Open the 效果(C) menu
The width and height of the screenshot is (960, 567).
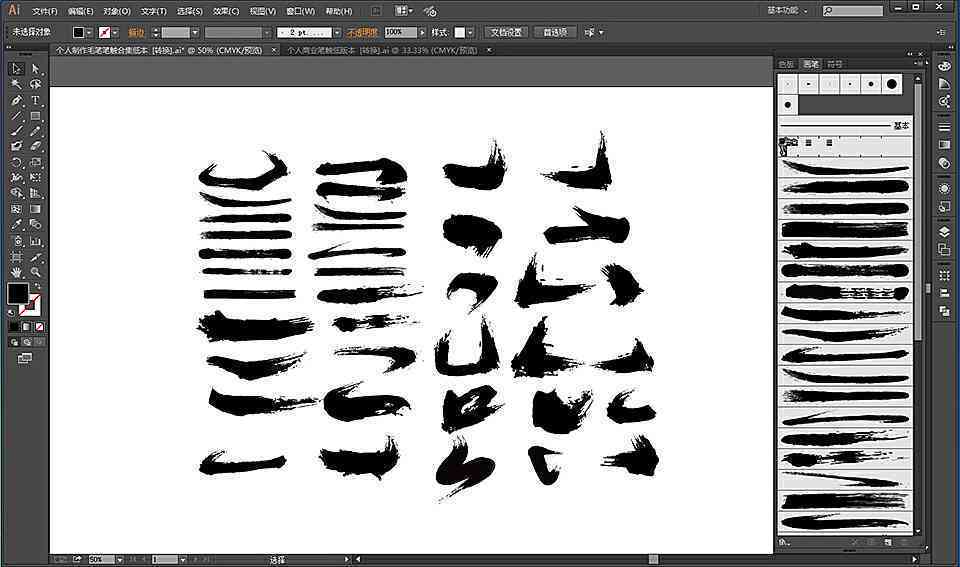point(226,11)
